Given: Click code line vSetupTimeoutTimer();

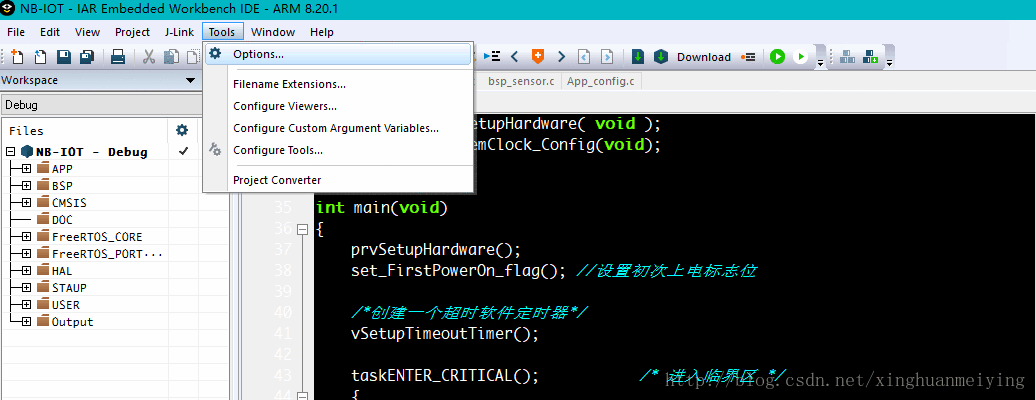Looking at the screenshot, I should point(445,334).
